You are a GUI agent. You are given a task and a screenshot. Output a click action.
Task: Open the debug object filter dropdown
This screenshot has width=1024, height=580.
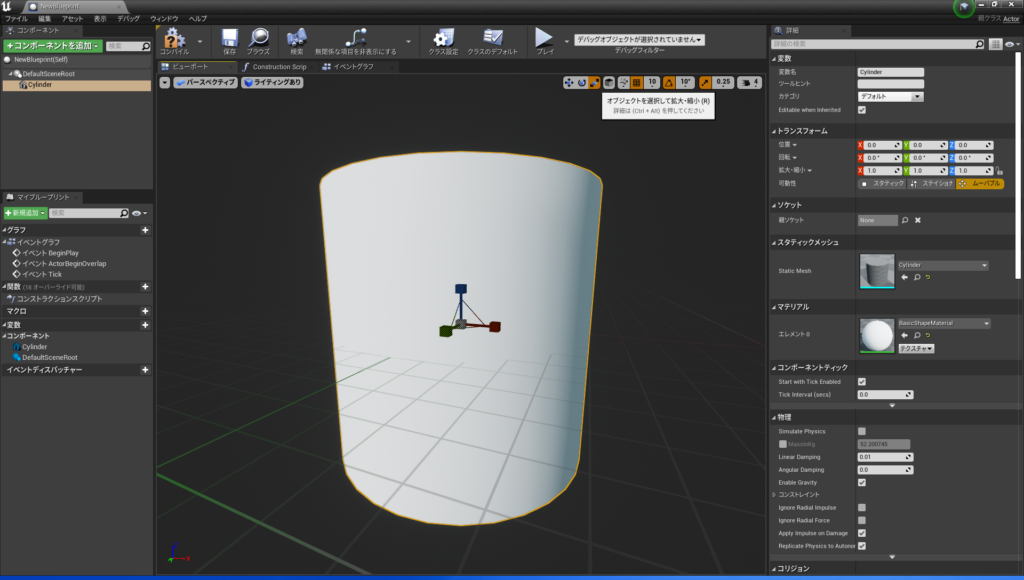pos(638,40)
